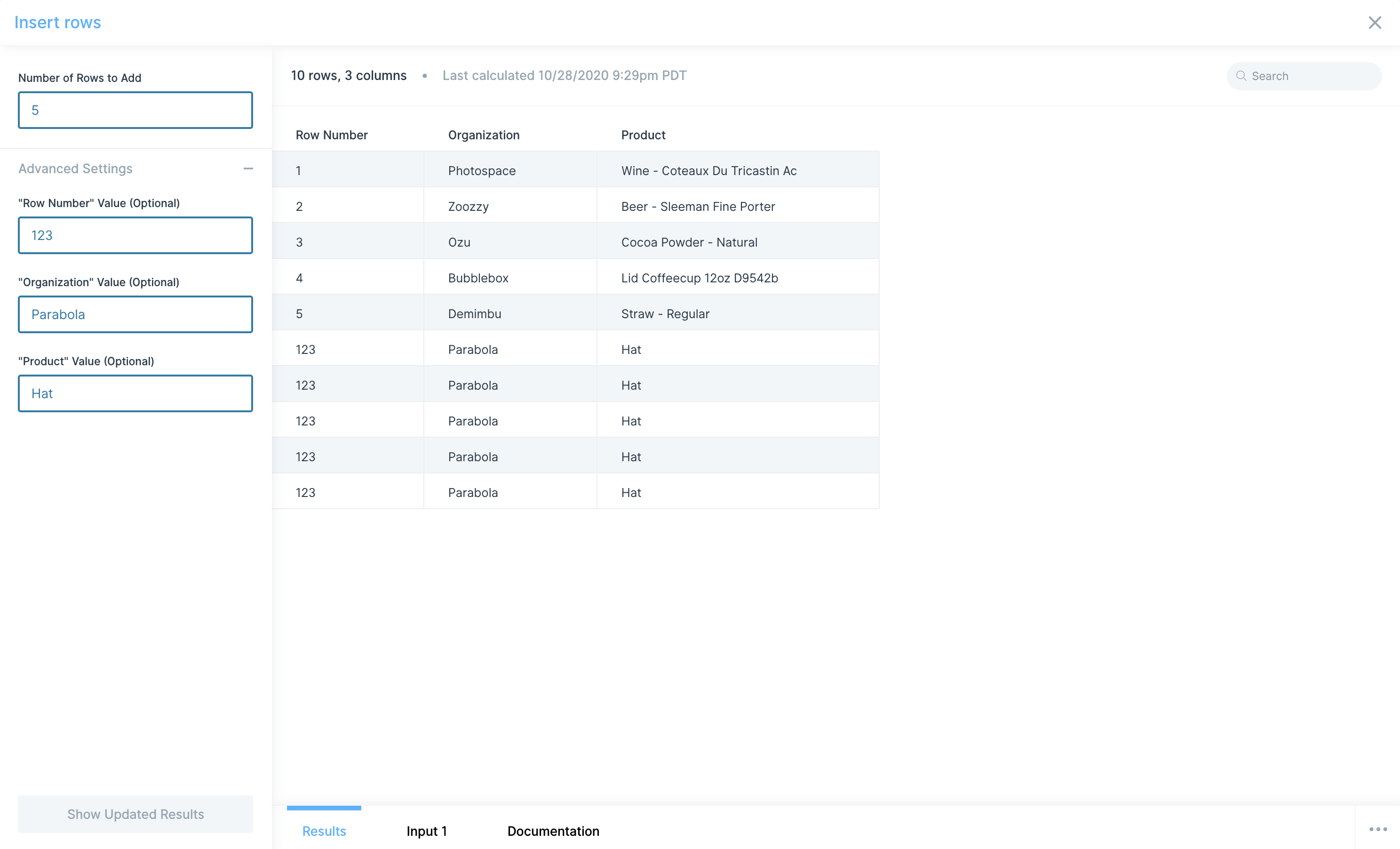Click row number 3 cell
Viewport: 1400px width, 849px height.
(348, 242)
